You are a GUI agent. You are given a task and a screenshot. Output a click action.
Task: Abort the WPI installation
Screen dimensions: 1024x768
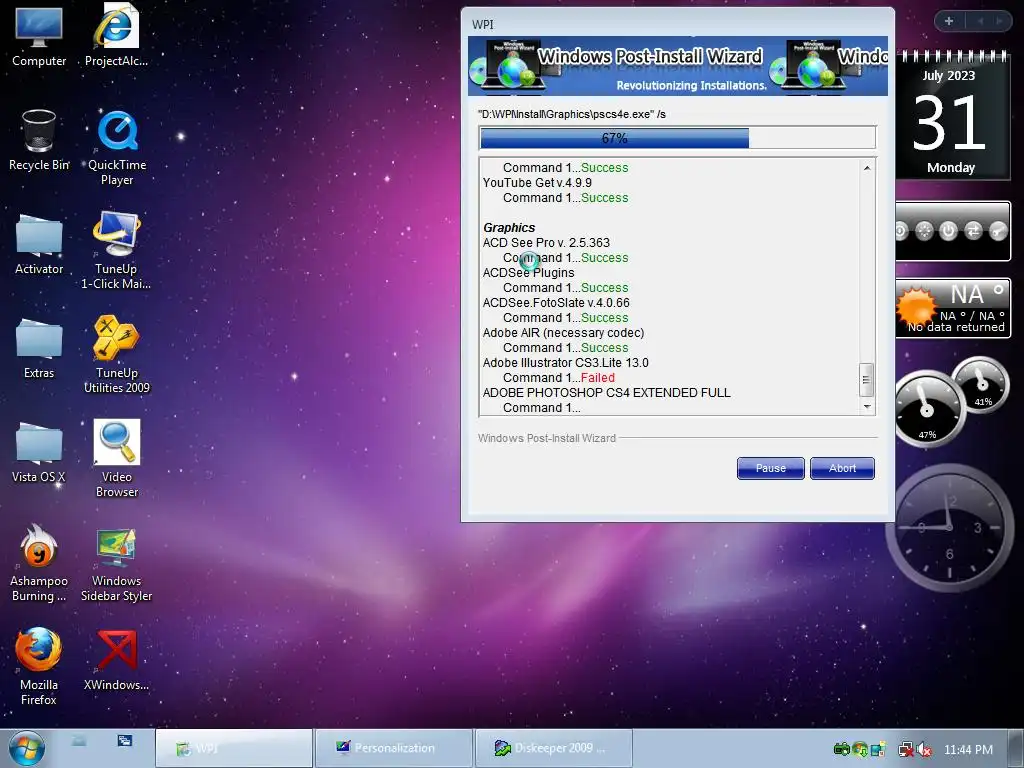842,468
